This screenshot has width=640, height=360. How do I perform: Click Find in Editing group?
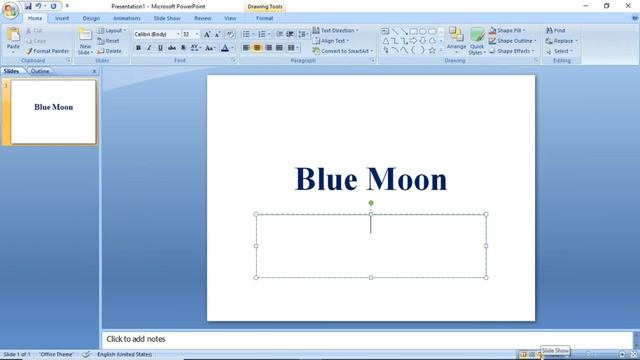click(x=556, y=31)
